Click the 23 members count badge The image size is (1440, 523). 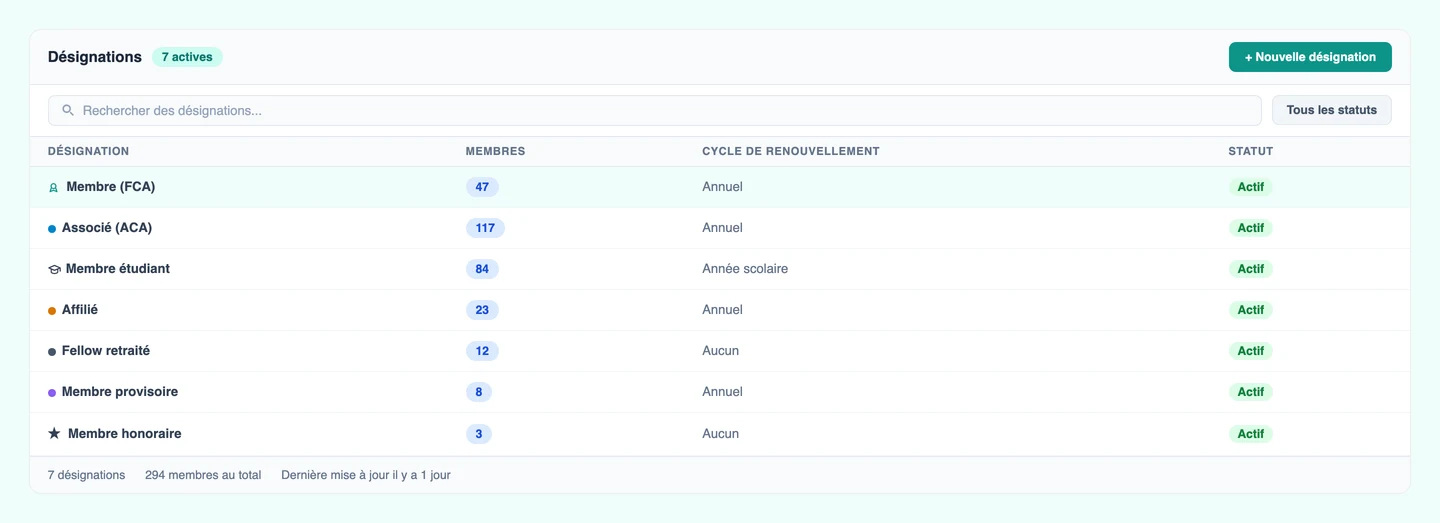(x=482, y=310)
